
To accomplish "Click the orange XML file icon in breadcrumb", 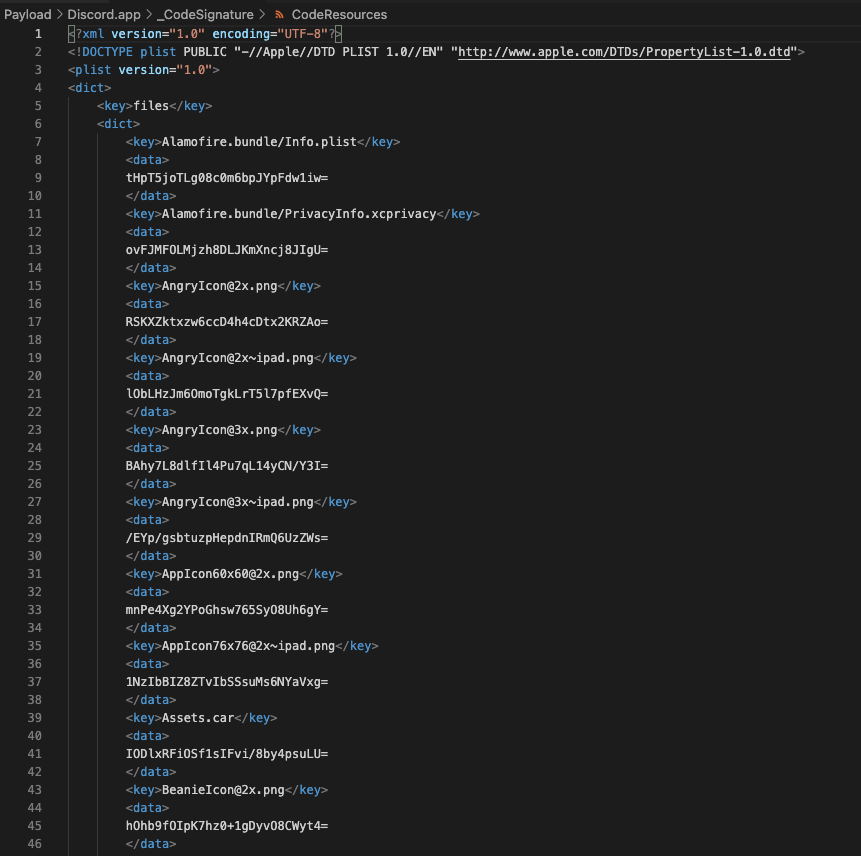I will coord(279,14).
